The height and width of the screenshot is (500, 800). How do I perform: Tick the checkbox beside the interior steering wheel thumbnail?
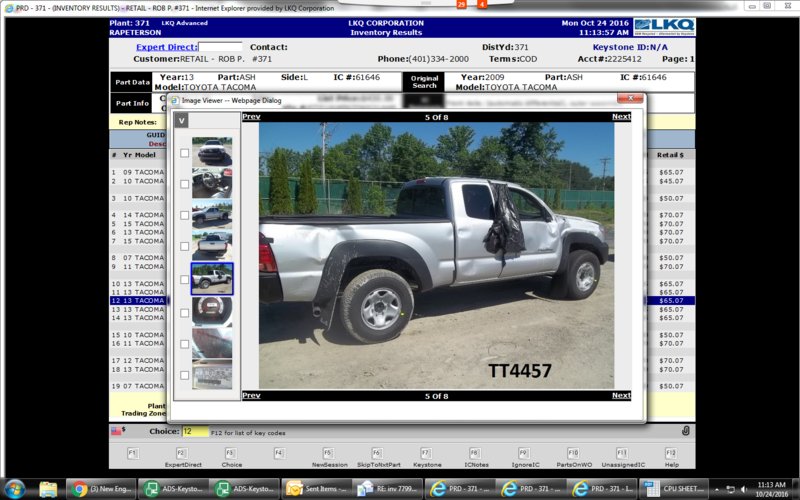(x=185, y=184)
